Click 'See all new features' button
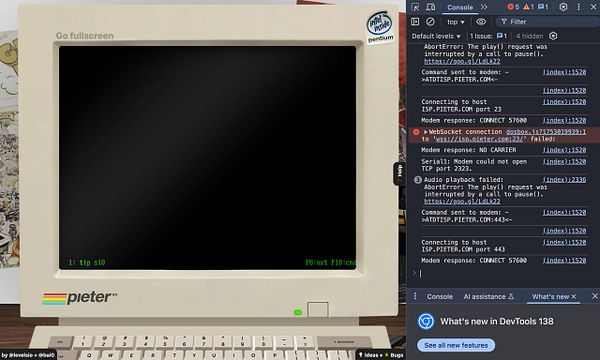This screenshot has width=600, height=360. click(456, 345)
